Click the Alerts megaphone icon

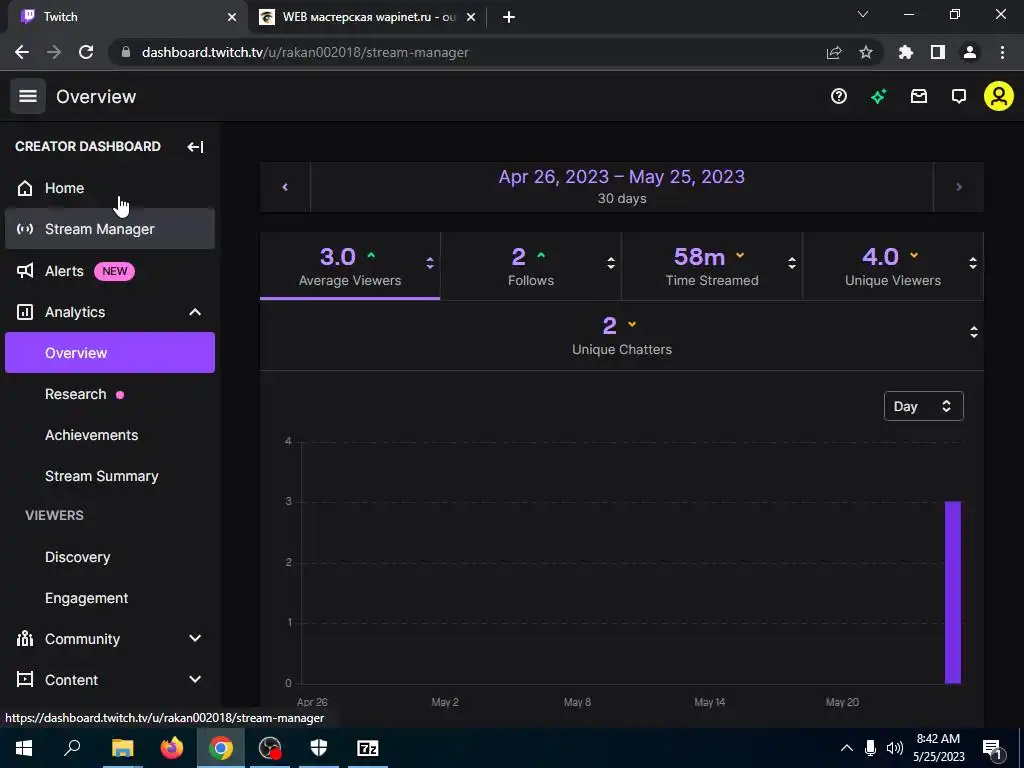pyautogui.click(x=25, y=271)
